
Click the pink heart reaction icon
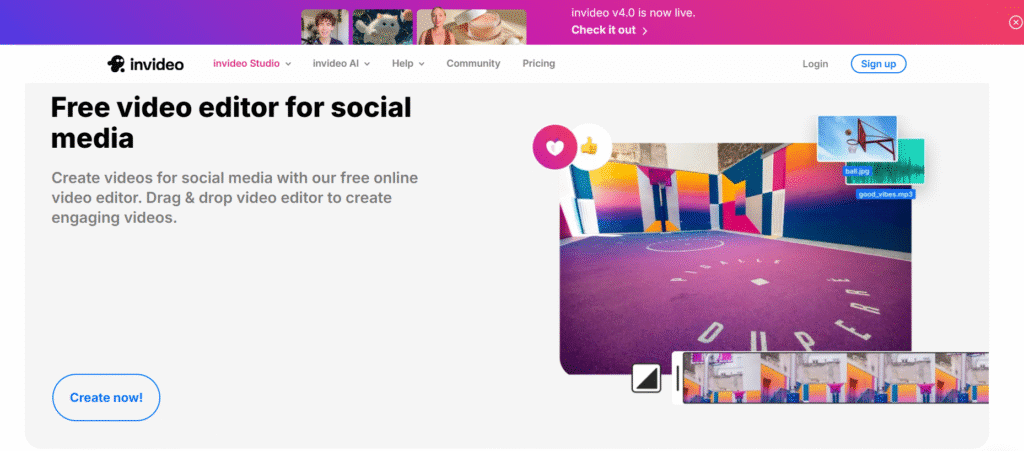point(555,147)
